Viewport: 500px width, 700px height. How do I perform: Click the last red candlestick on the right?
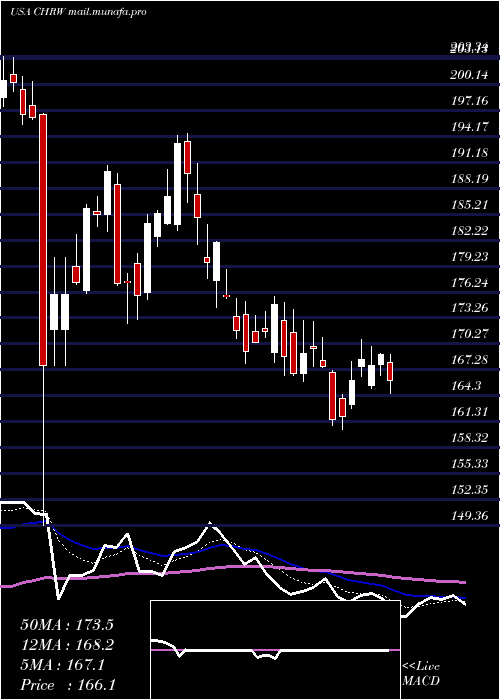tap(390, 371)
